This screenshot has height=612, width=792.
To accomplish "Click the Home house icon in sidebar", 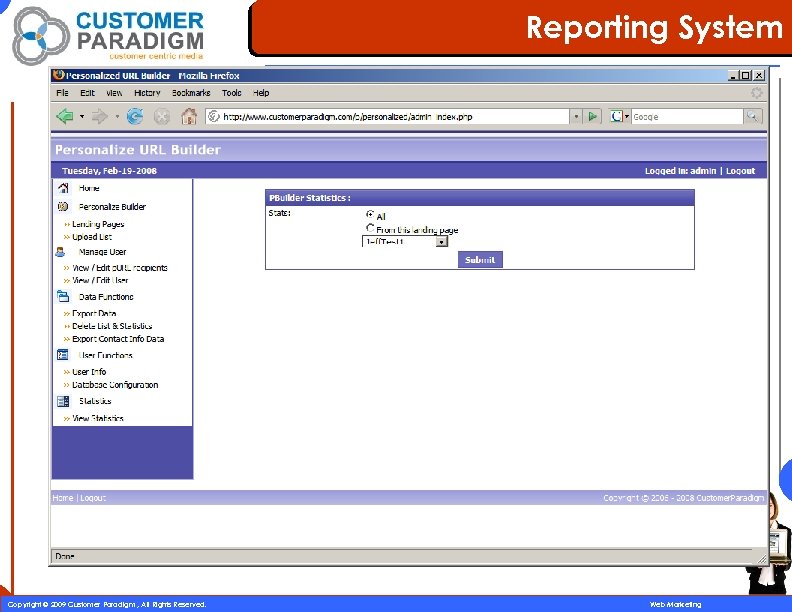I will point(63,188).
